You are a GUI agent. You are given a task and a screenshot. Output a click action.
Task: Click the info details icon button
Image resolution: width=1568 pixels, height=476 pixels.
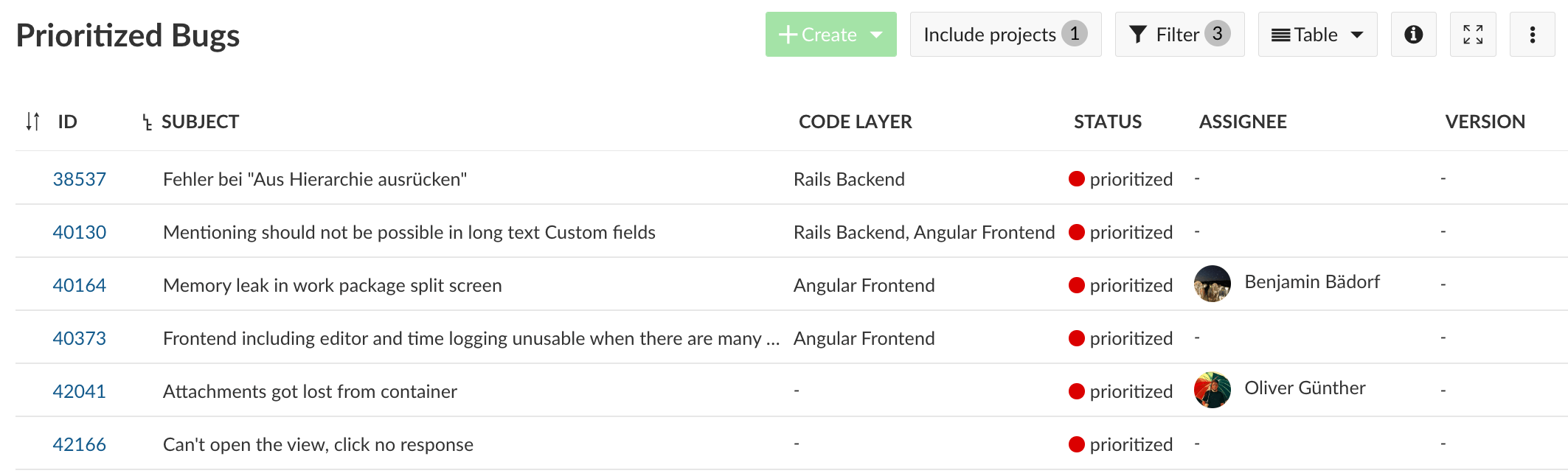[x=1413, y=35]
